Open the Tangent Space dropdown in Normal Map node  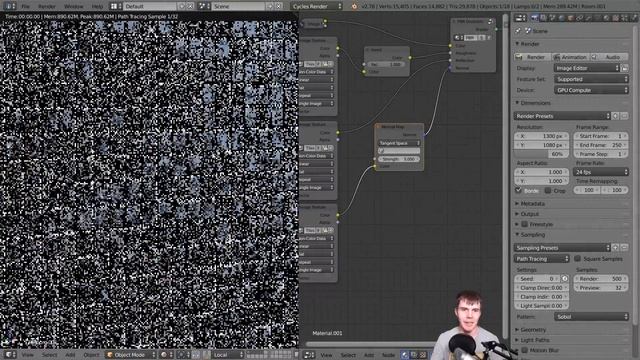(x=399, y=143)
